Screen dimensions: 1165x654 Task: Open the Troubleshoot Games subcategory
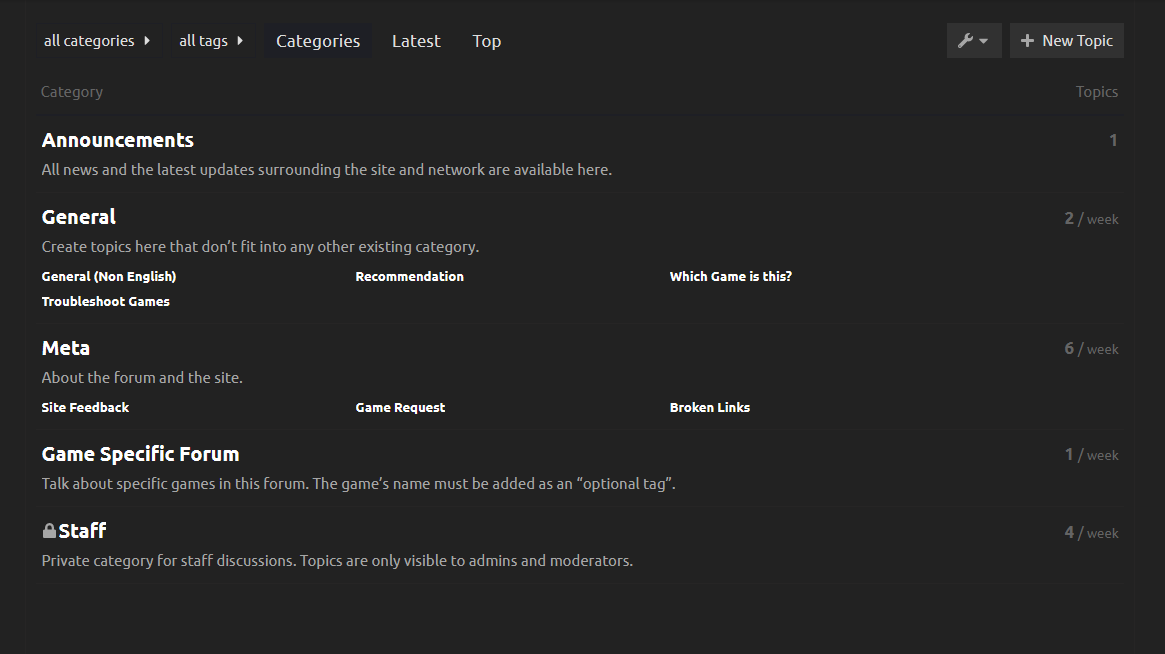106,302
